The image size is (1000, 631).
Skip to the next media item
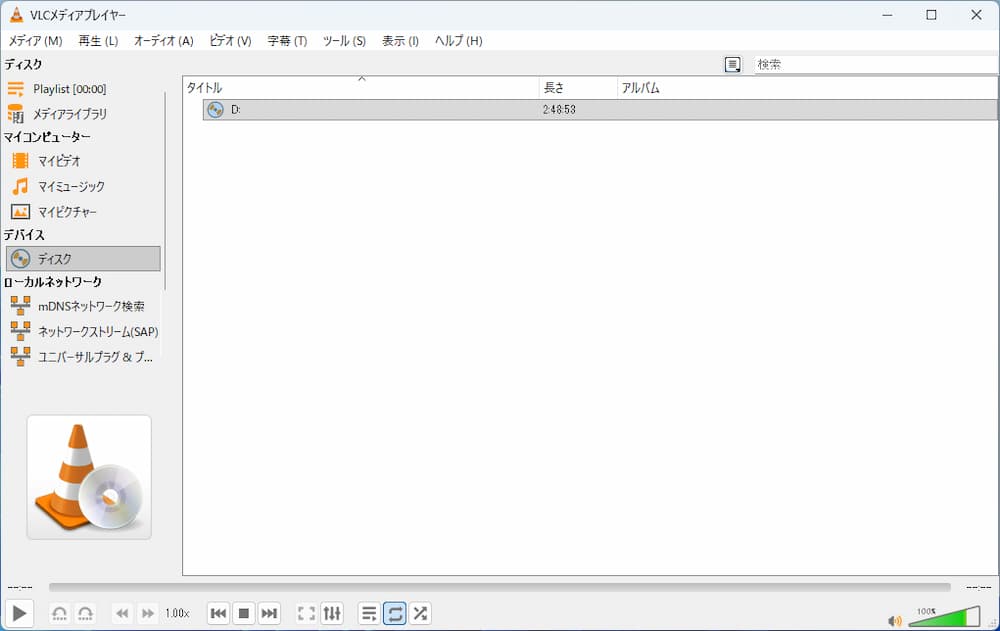[x=269, y=614]
